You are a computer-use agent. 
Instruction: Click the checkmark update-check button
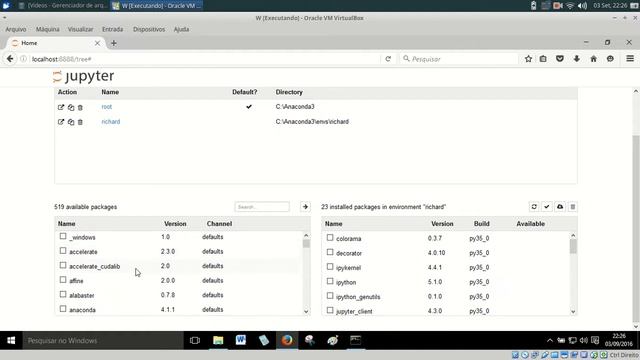[x=547, y=207]
